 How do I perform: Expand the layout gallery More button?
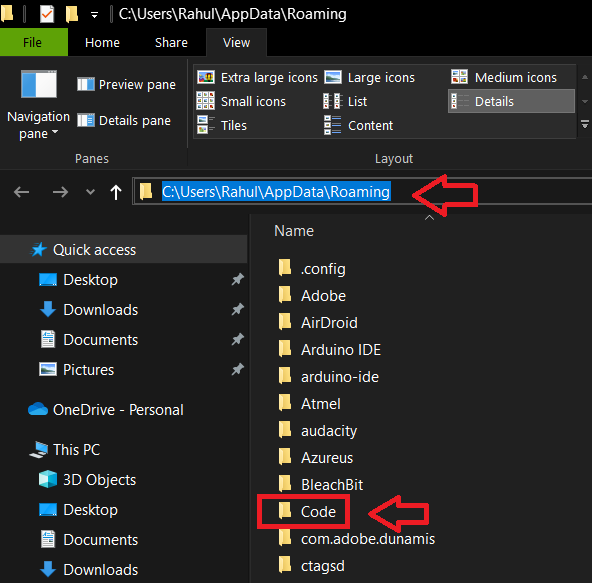(x=584, y=124)
